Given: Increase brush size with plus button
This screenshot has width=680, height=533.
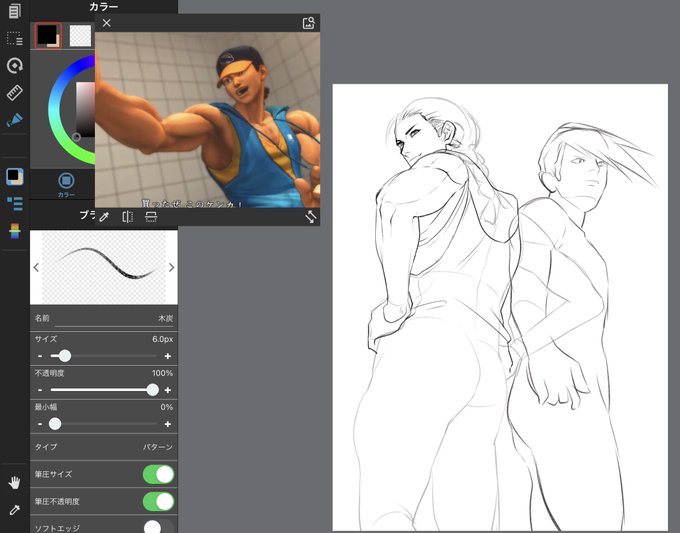Looking at the screenshot, I should 167,356.
